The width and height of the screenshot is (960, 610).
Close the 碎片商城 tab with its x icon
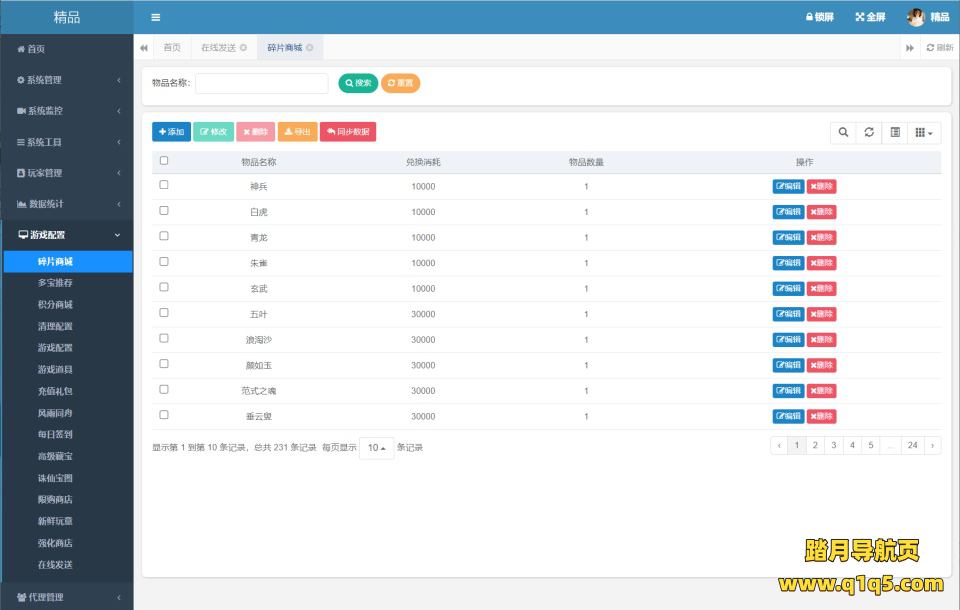tap(310, 48)
